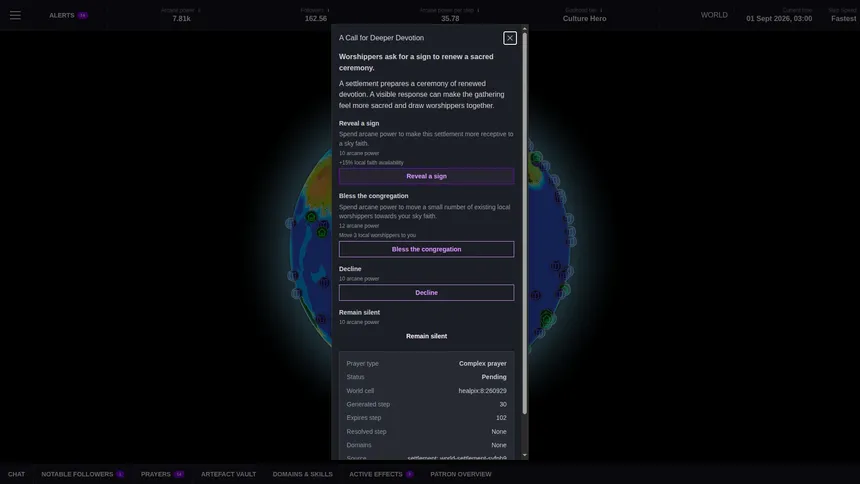Close the Call for Deeper Devotion dialog
860x484 pixels.
[510, 38]
